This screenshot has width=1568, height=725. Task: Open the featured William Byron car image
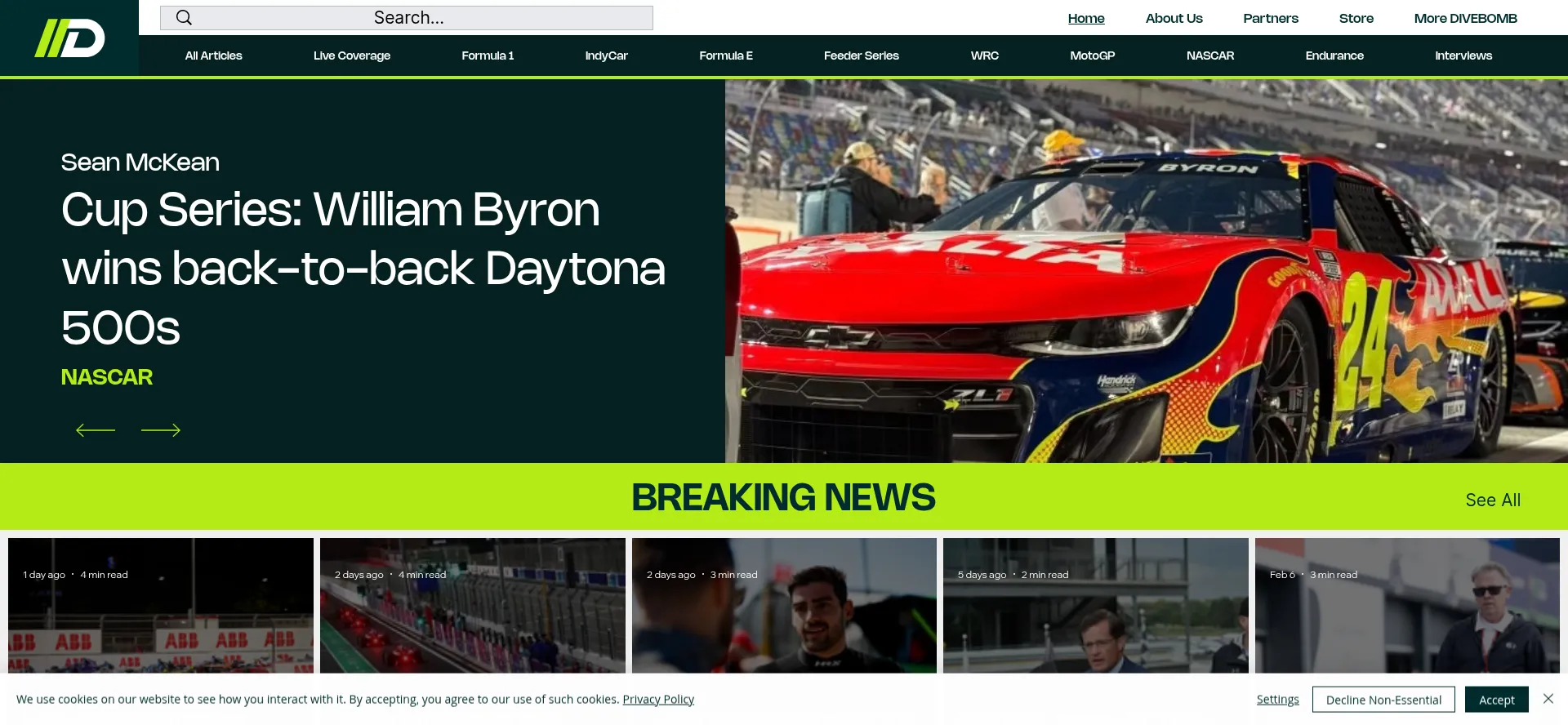pyautogui.click(x=1146, y=271)
